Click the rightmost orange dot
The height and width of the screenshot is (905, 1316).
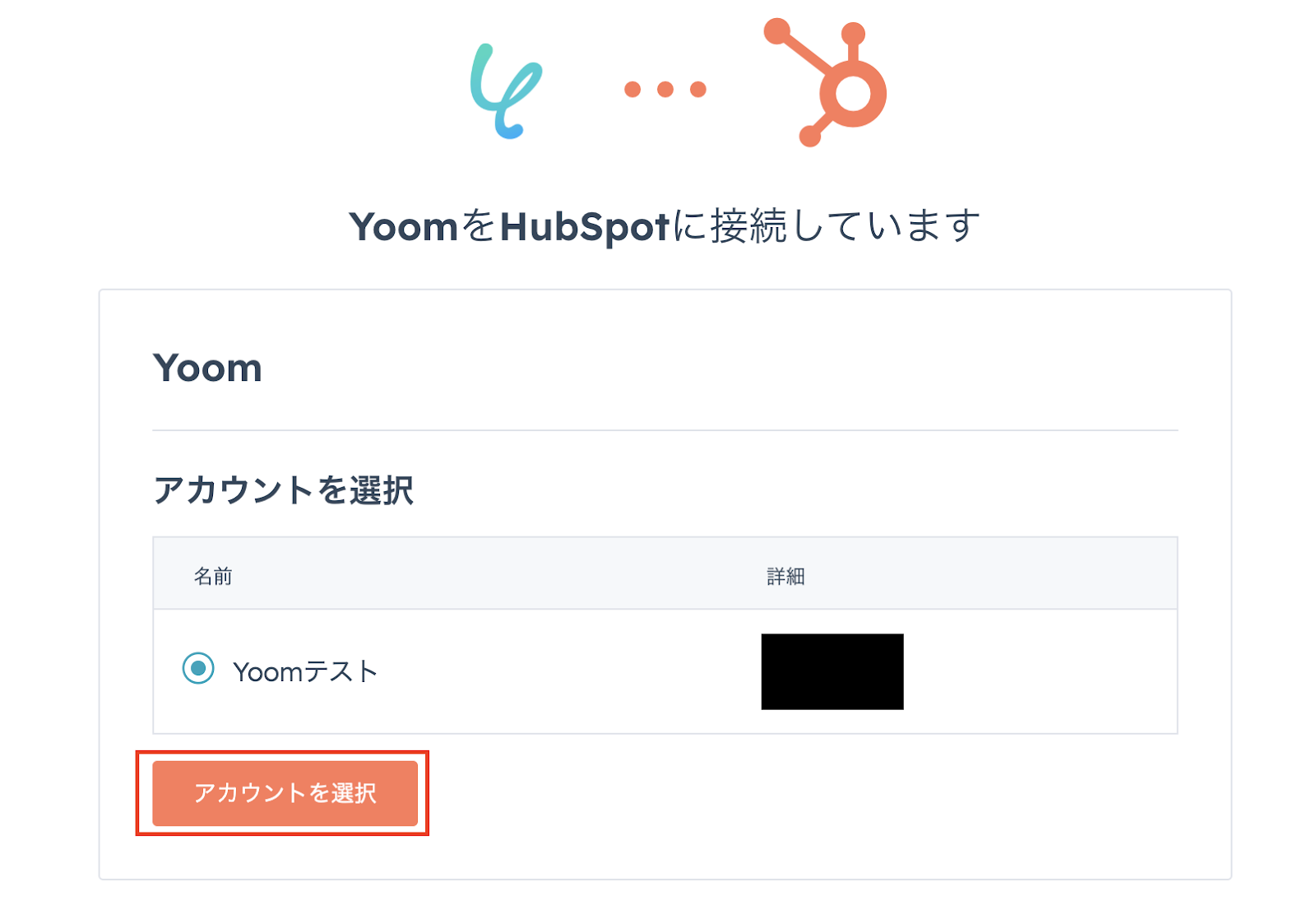[698, 89]
